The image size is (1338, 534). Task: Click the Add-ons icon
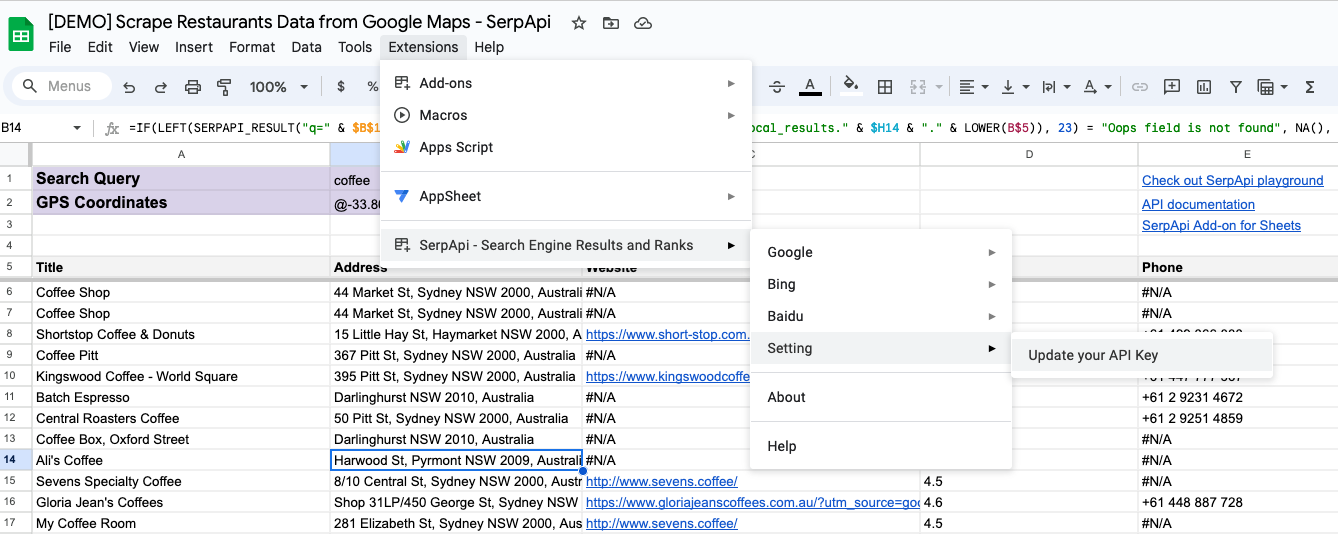[402, 83]
